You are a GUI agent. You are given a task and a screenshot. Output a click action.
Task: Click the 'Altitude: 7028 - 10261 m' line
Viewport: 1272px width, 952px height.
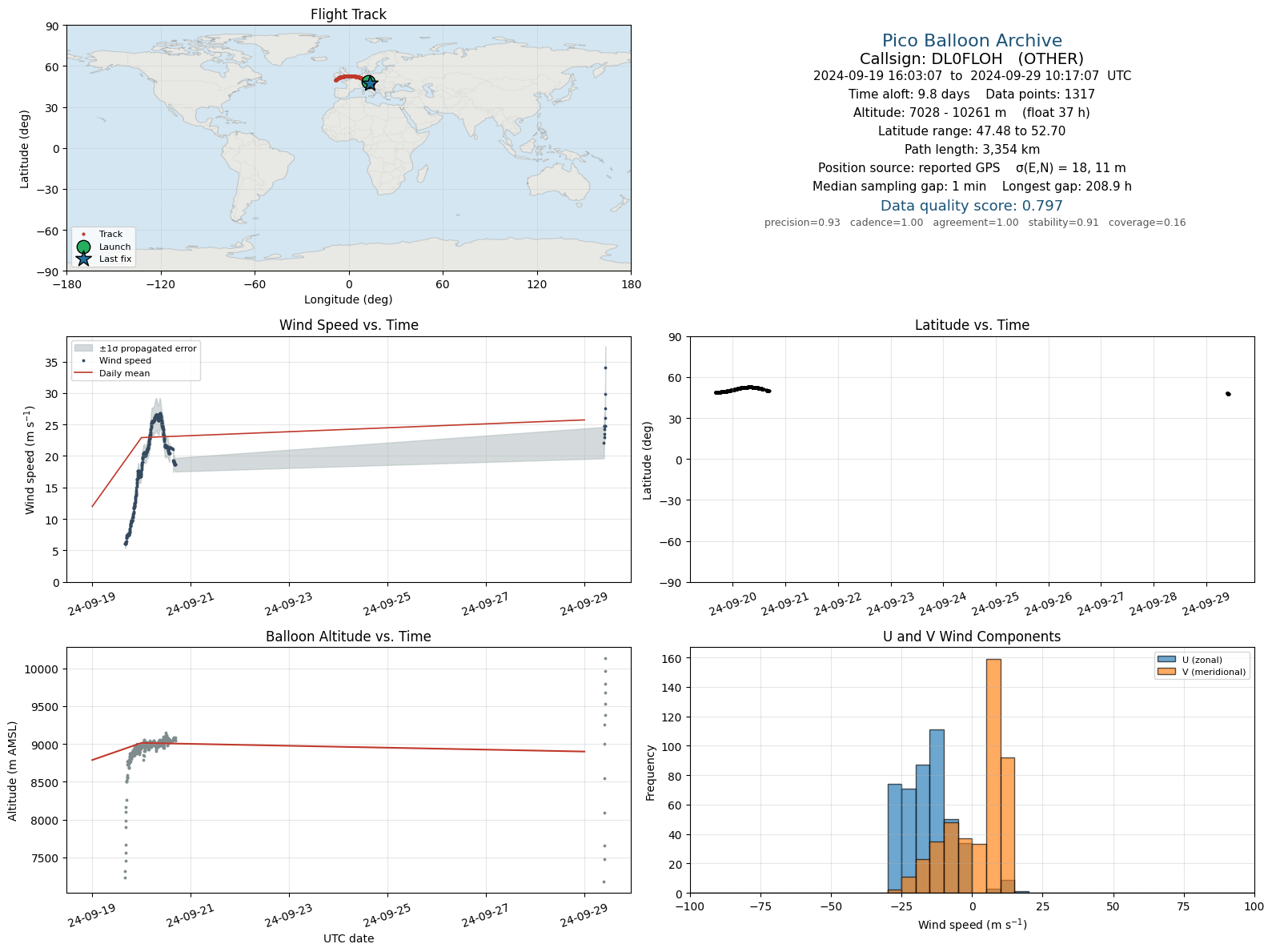[972, 113]
